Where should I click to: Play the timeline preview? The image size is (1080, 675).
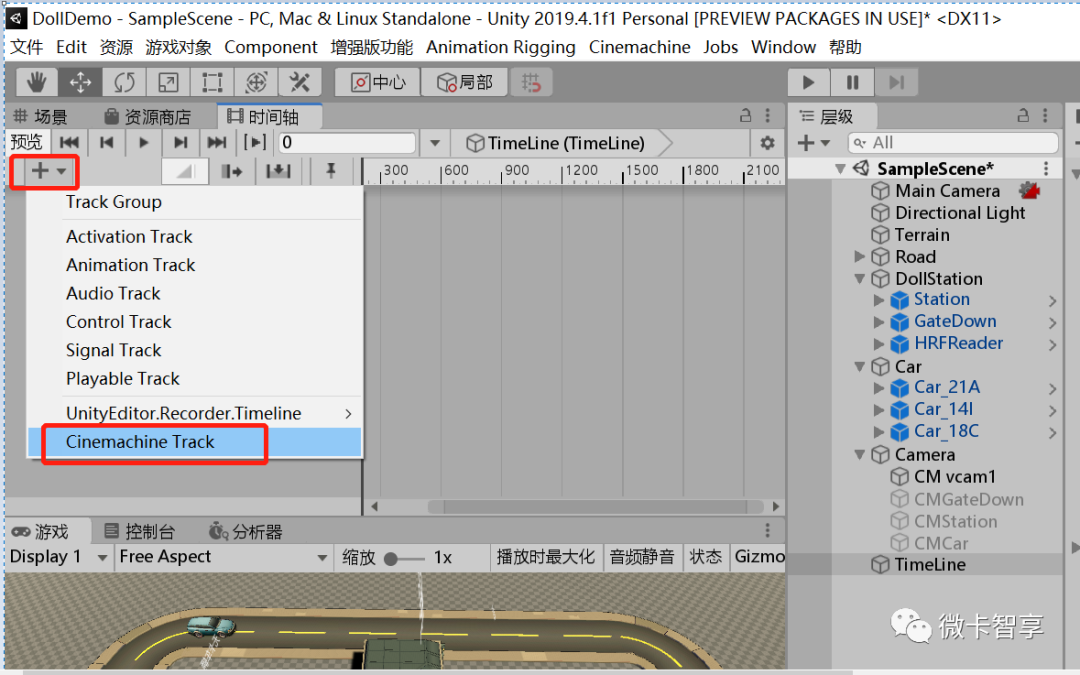[143, 143]
